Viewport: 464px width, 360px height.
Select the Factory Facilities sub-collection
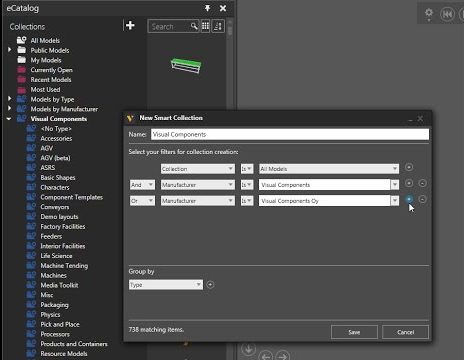coord(63,227)
